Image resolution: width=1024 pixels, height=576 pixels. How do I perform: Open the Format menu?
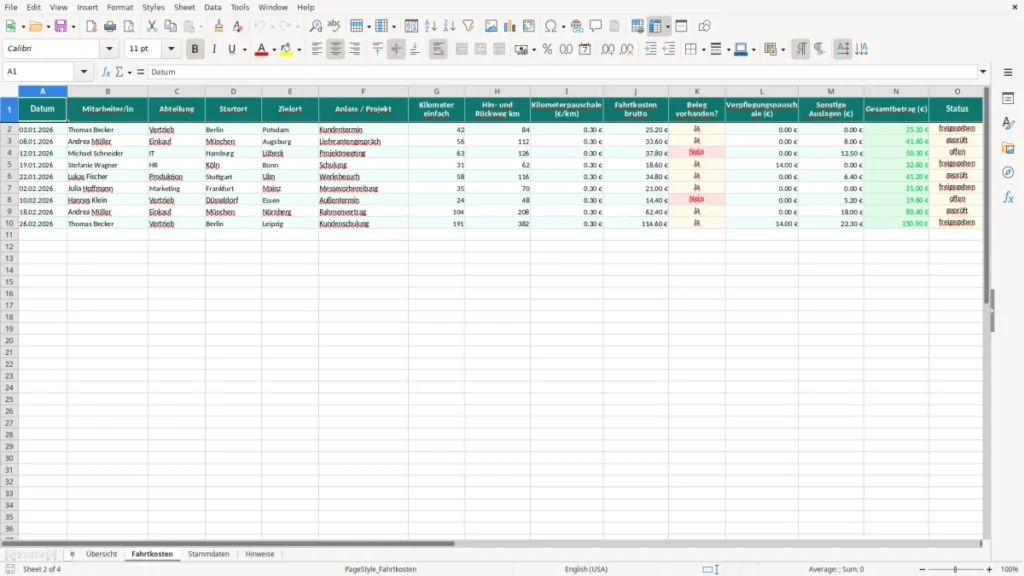(120, 7)
